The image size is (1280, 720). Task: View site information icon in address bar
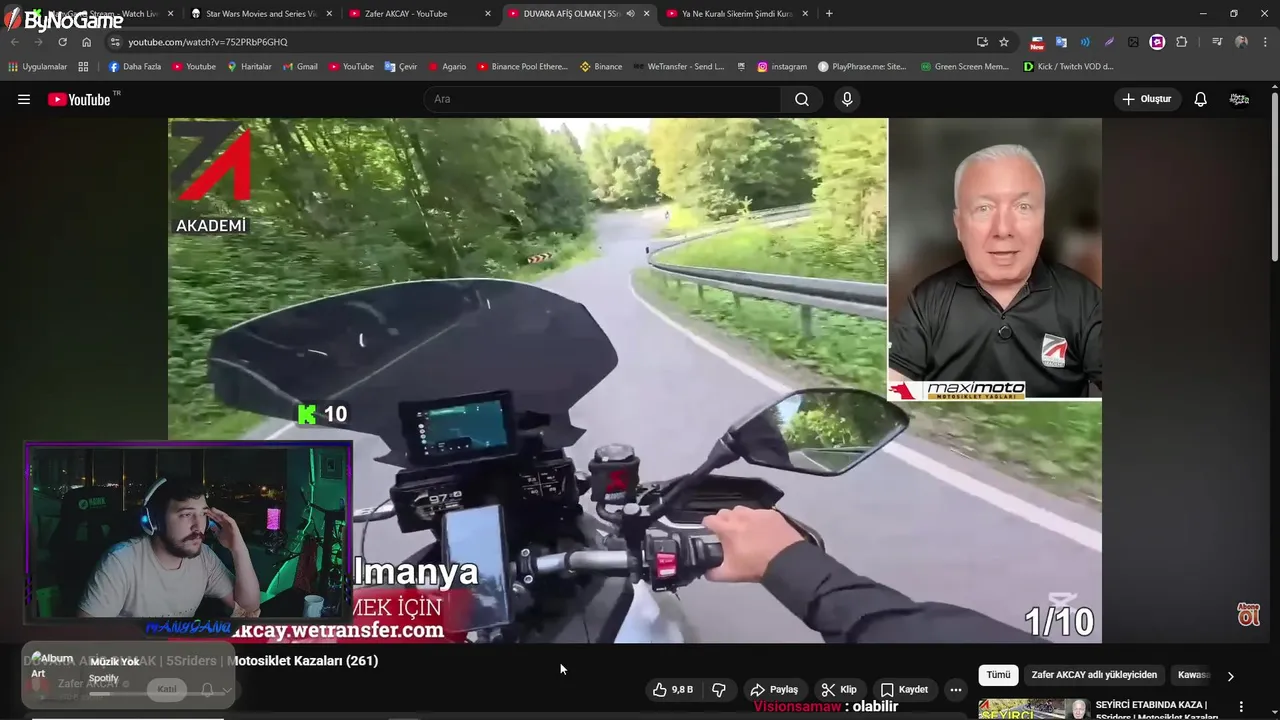[115, 42]
